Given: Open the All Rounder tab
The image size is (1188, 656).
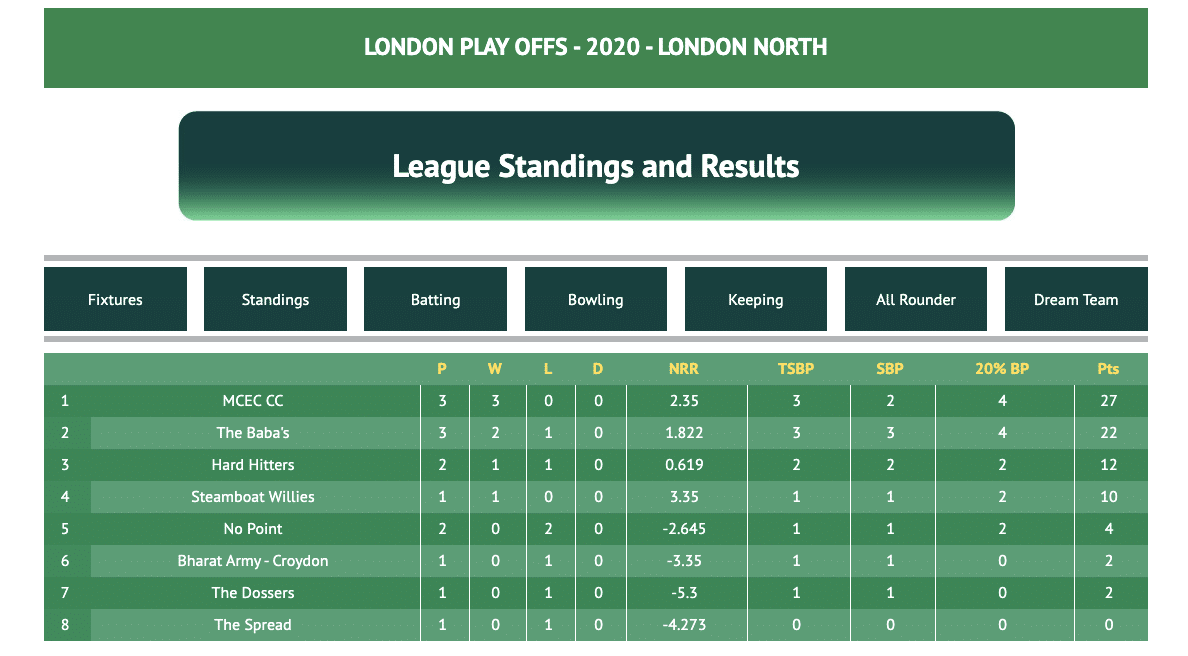Looking at the screenshot, I should pos(915,299).
